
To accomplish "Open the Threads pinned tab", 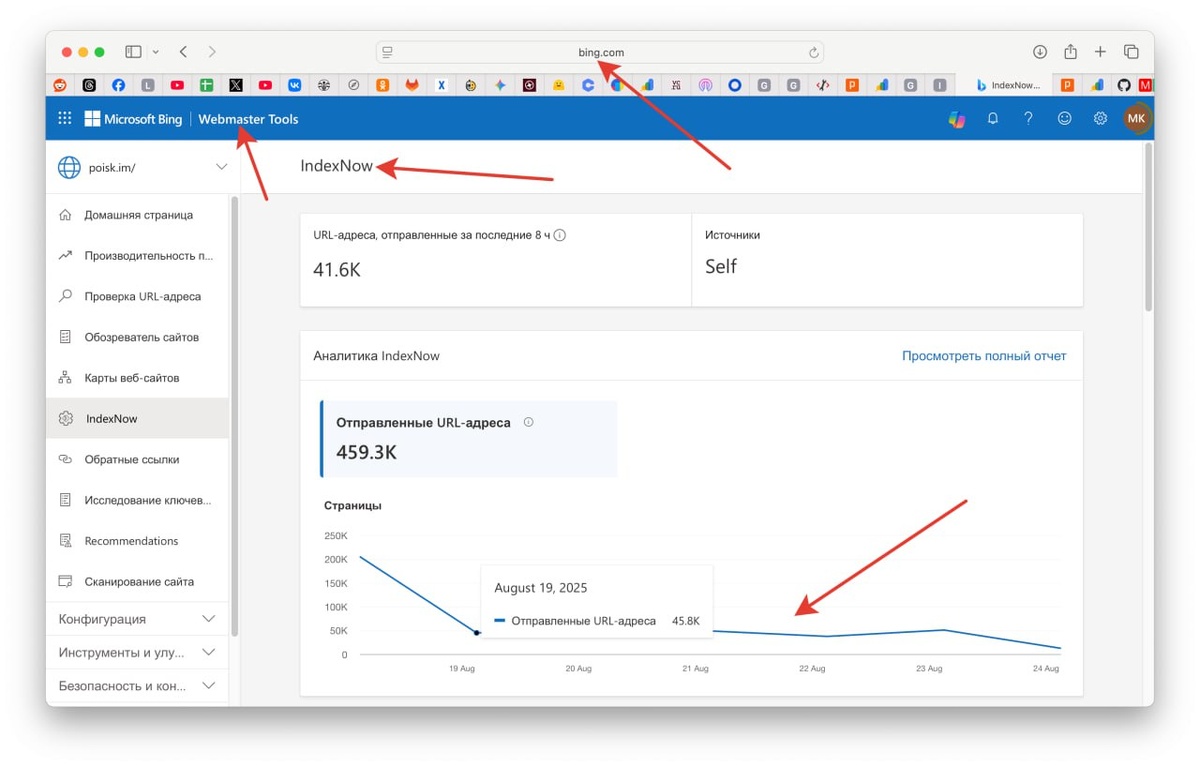I will tap(89, 86).
